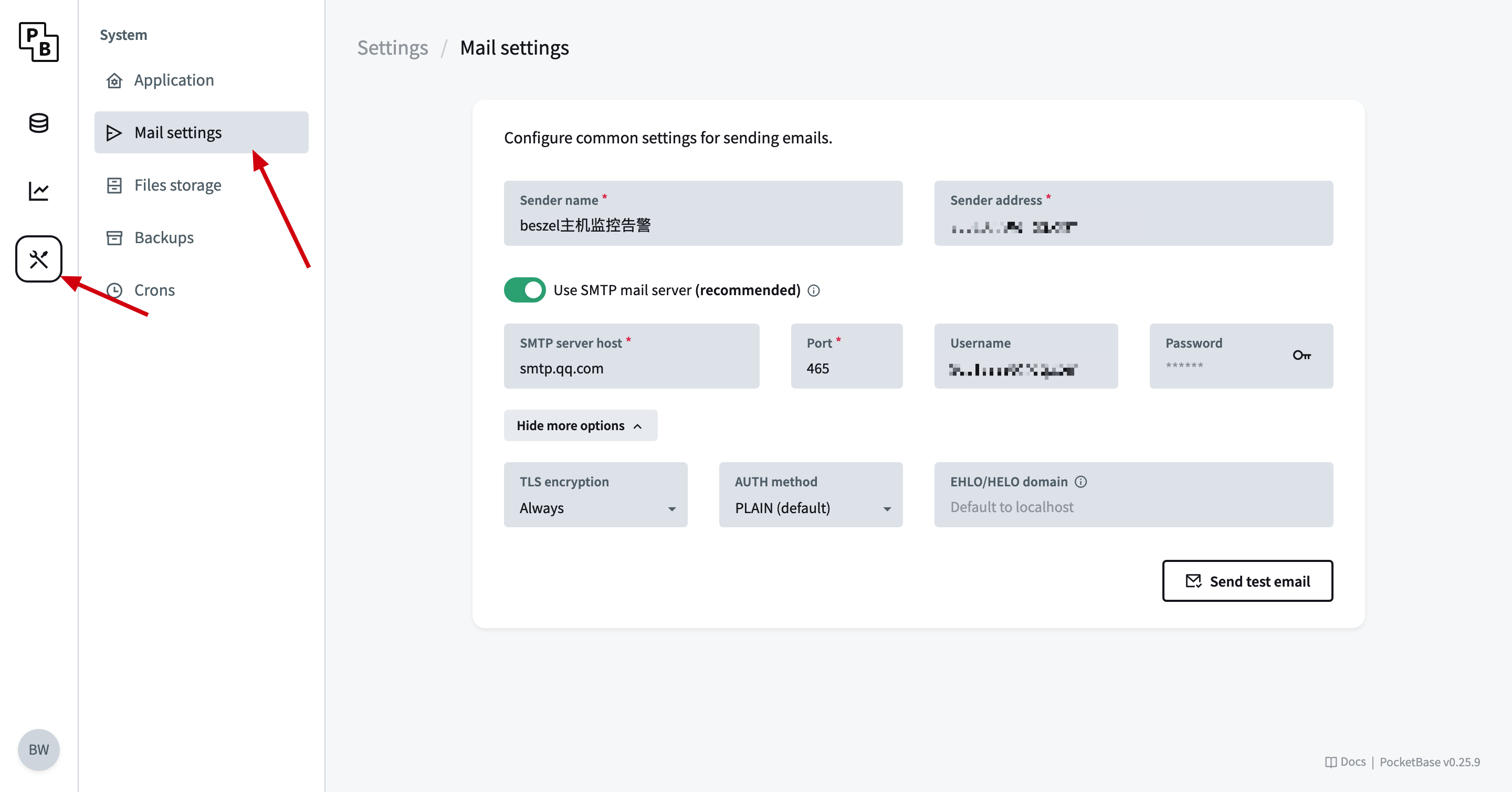This screenshot has height=792, width=1512.
Task: Go to Files storage settings
Action: click(x=177, y=185)
